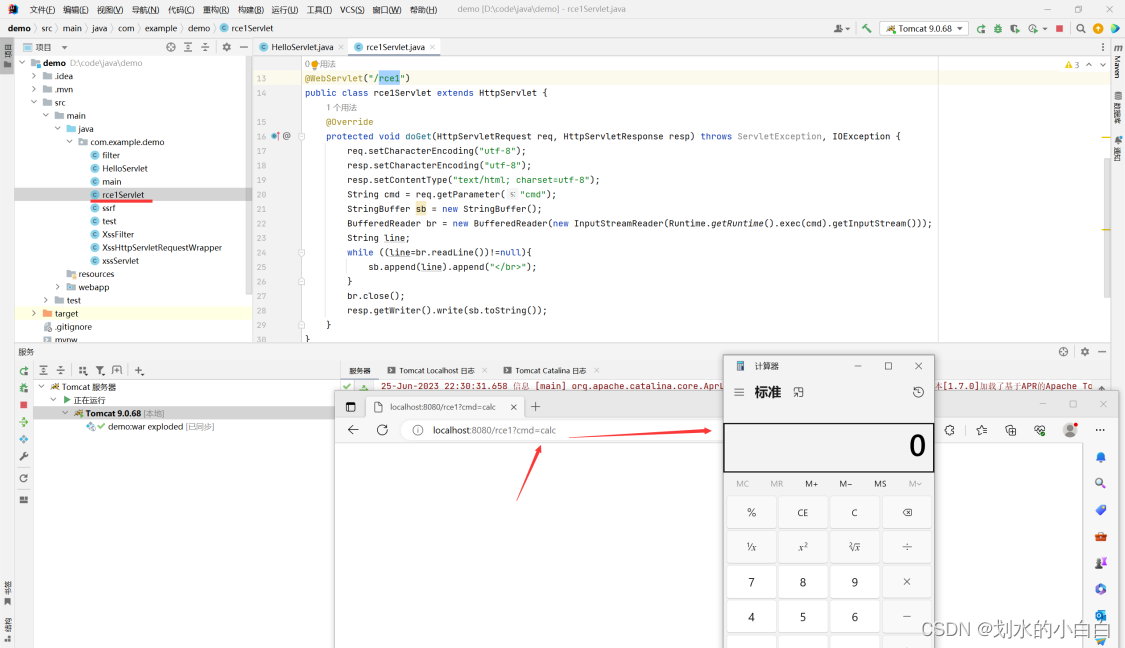Open the profiler run dropdown arrow
This screenshot has width=1125, height=648.
(x=1045, y=29)
